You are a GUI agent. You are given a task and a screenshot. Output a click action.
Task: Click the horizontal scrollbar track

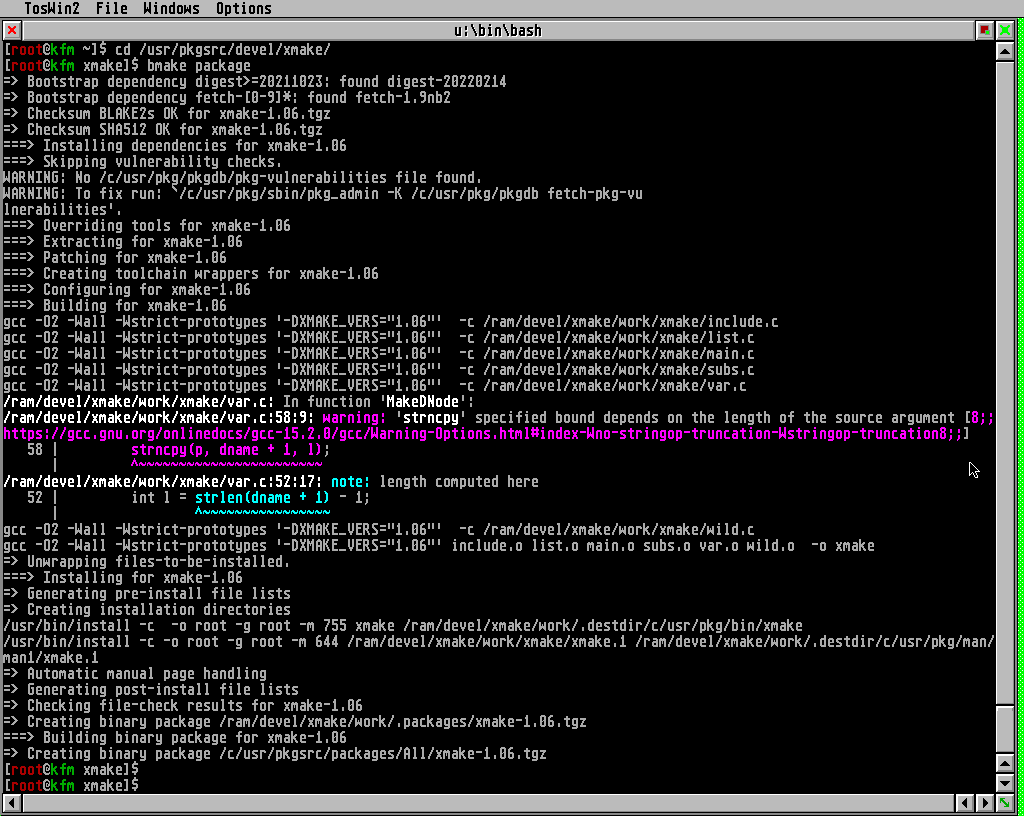pos(480,803)
